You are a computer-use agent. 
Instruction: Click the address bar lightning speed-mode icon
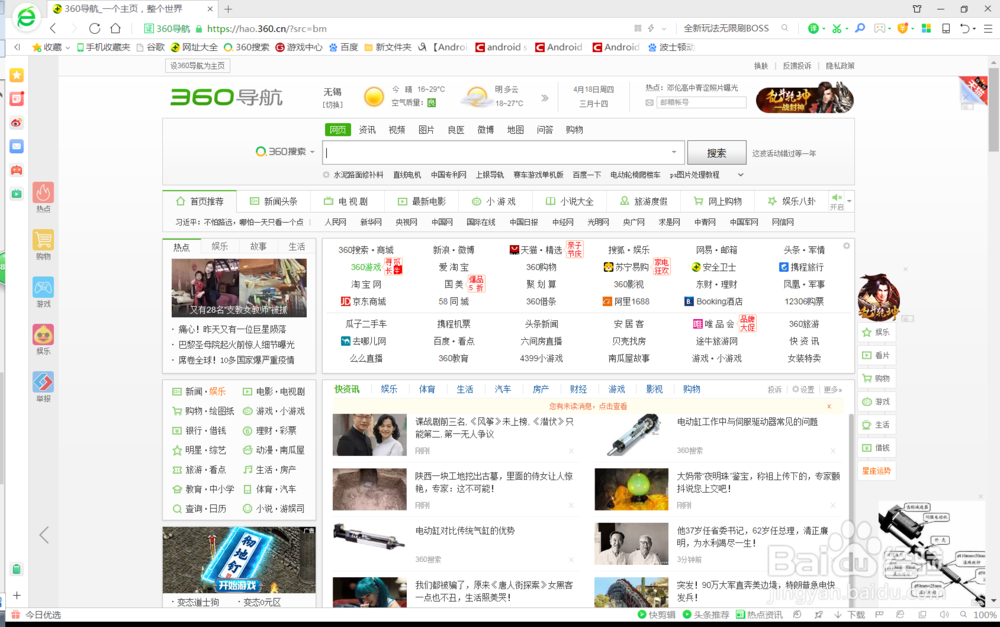click(651, 29)
